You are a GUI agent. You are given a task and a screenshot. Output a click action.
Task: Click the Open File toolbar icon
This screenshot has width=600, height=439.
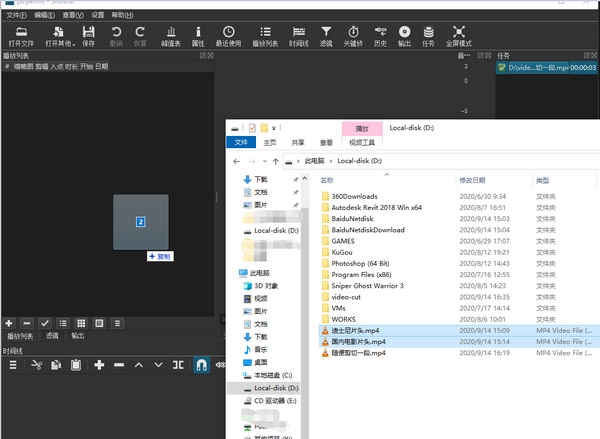pyautogui.click(x=20, y=37)
